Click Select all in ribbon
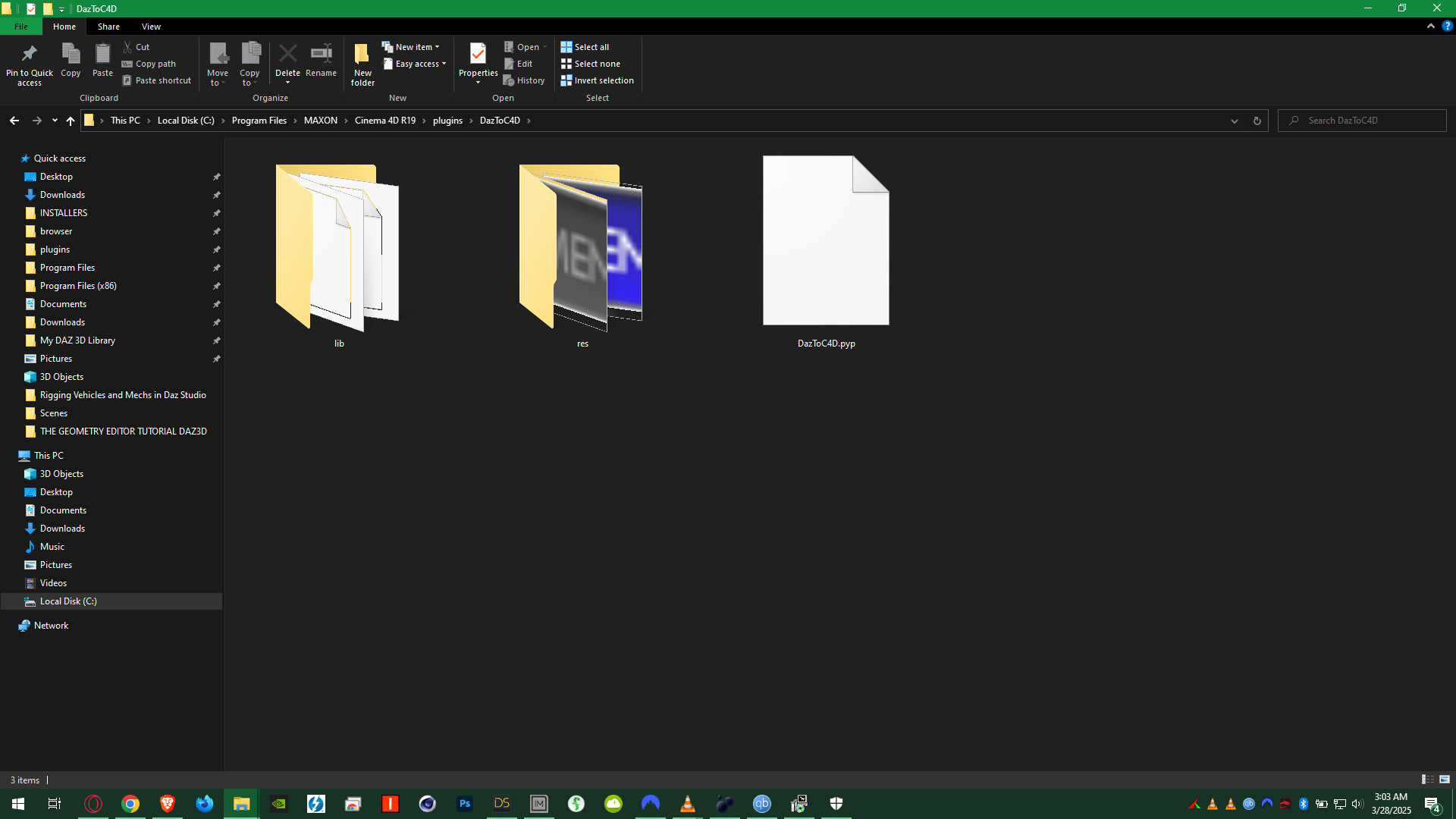 [585, 47]
